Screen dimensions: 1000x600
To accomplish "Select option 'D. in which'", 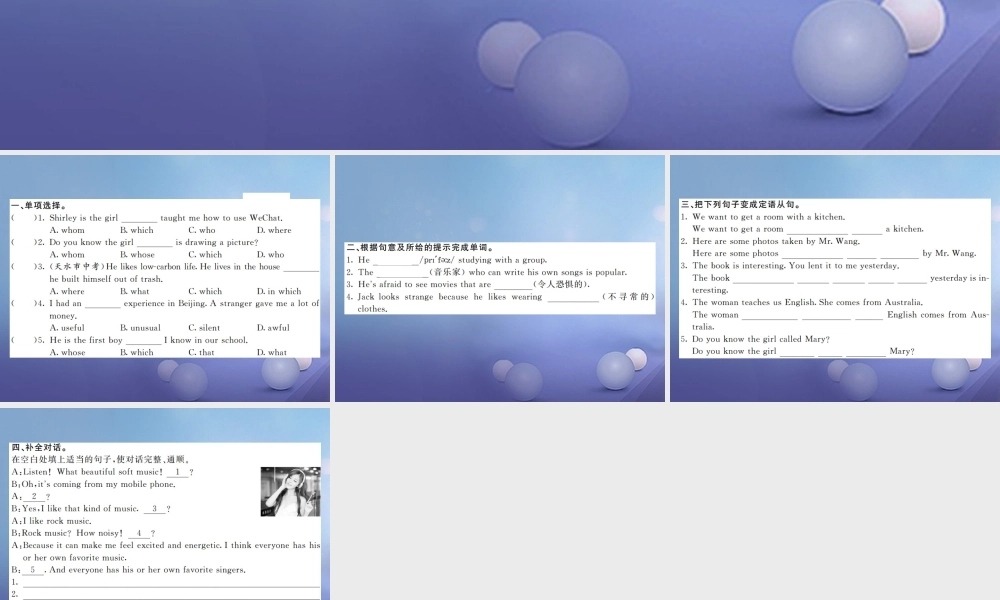I will pos(279,291).
